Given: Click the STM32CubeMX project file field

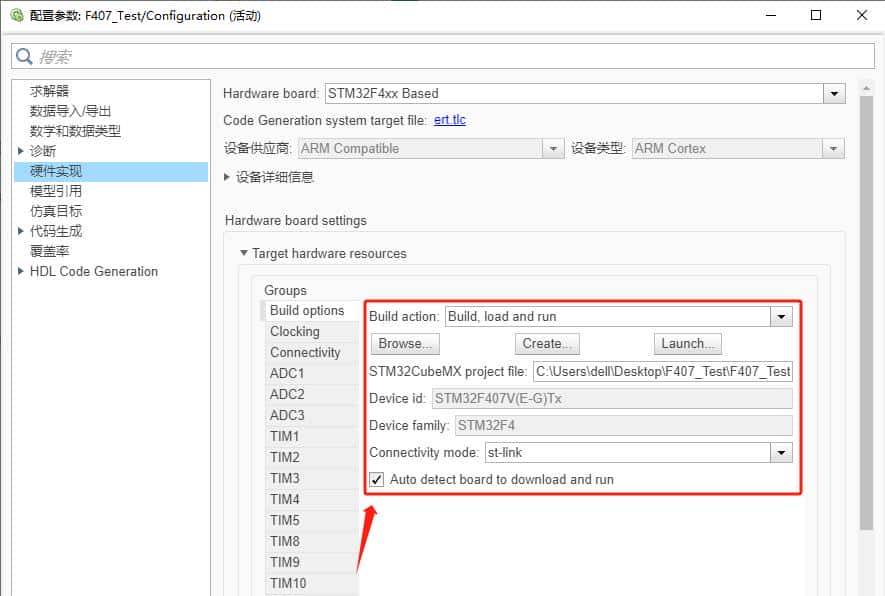Looking at the screenshot, I should point(660,372).
